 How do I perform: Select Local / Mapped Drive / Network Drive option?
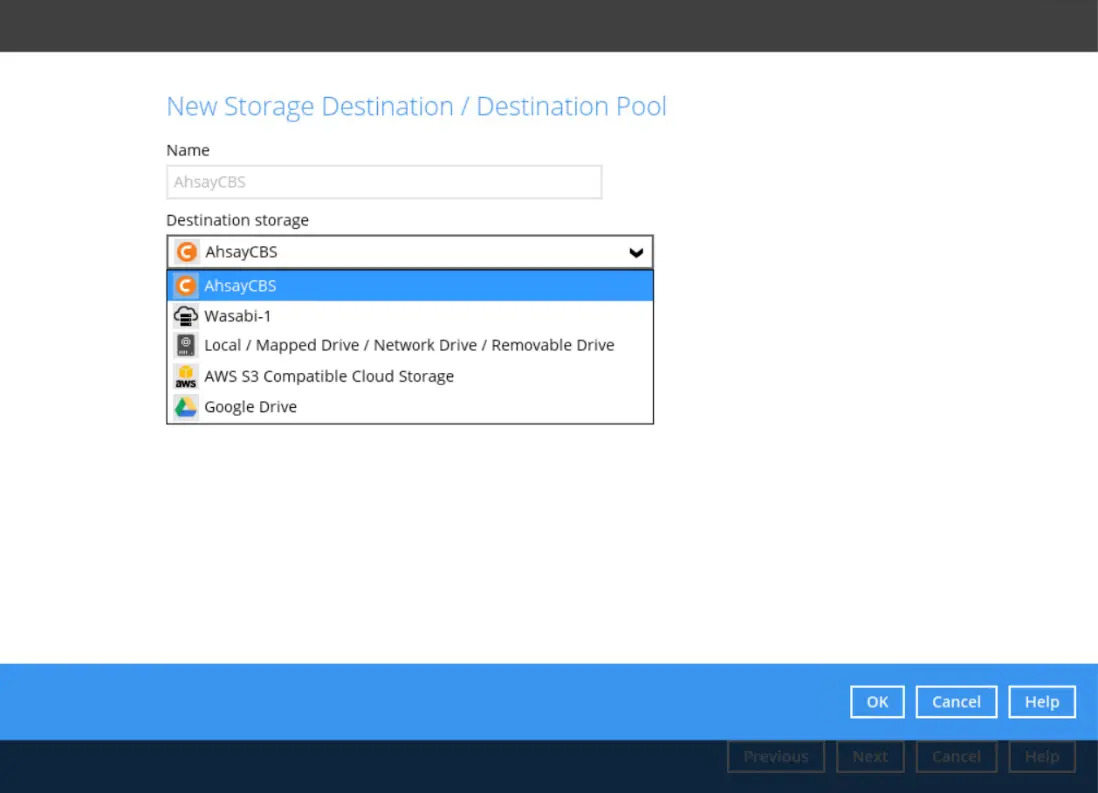pyautogui.click(x=409, y=346)
